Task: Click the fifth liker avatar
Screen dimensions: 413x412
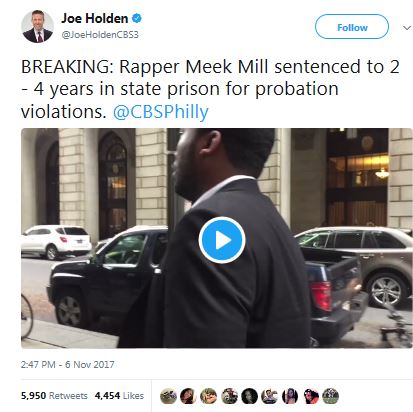Action: (x=249, y=396)
